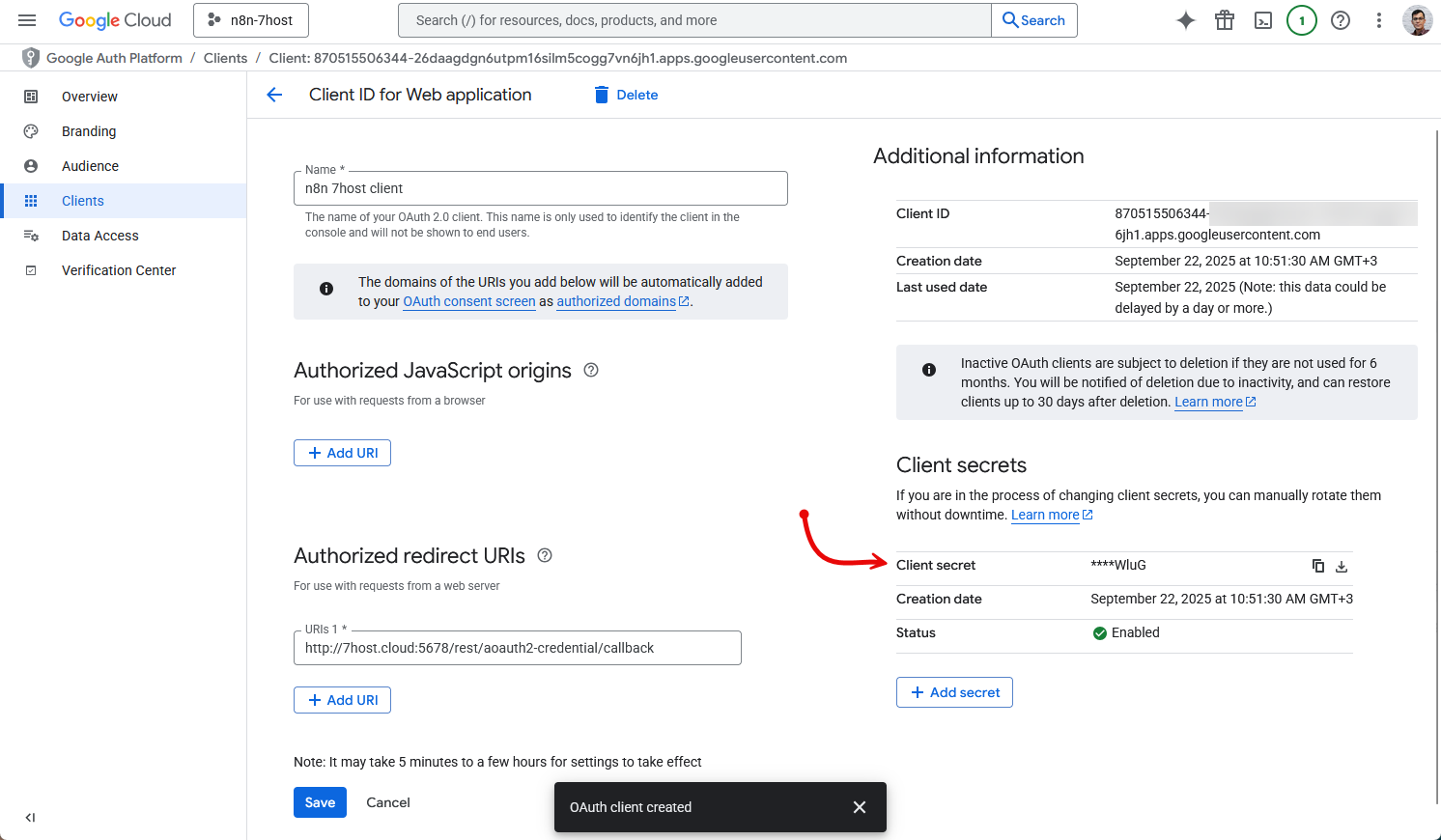Delete this OAuth client
The height and width of the screenshot is (840, 1441).
coord(626,95)
